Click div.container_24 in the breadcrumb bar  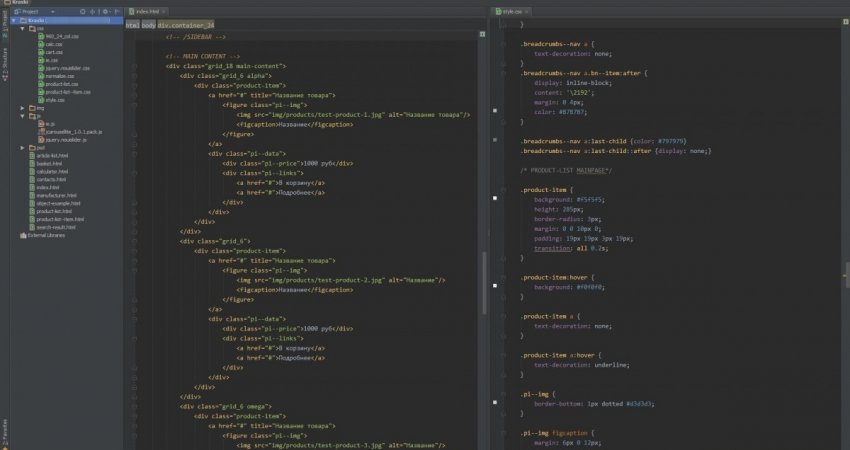[186, 24]
